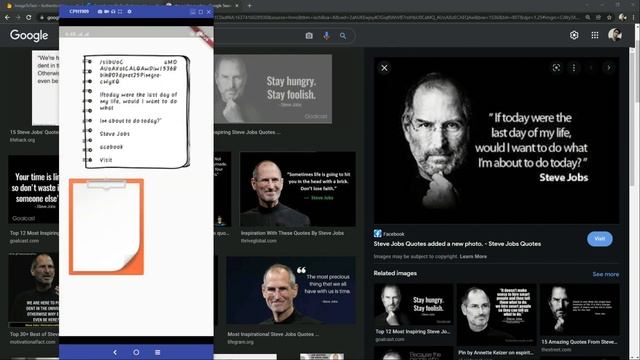Screen dimensions: 640x360
Task: Click the headphone audio icon in the mirror window
Action: point(113,12)
